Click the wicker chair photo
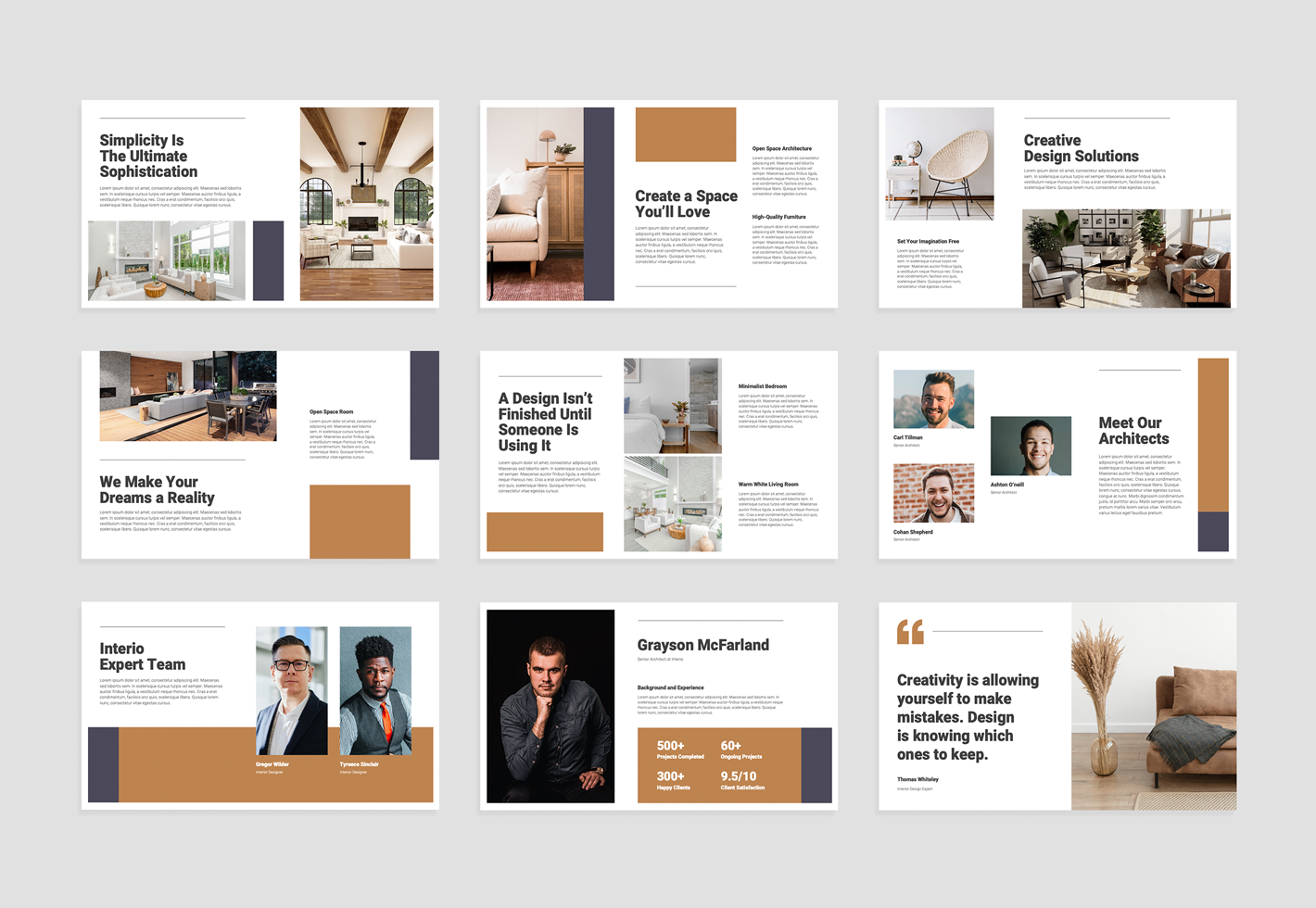 coord(939,164)
